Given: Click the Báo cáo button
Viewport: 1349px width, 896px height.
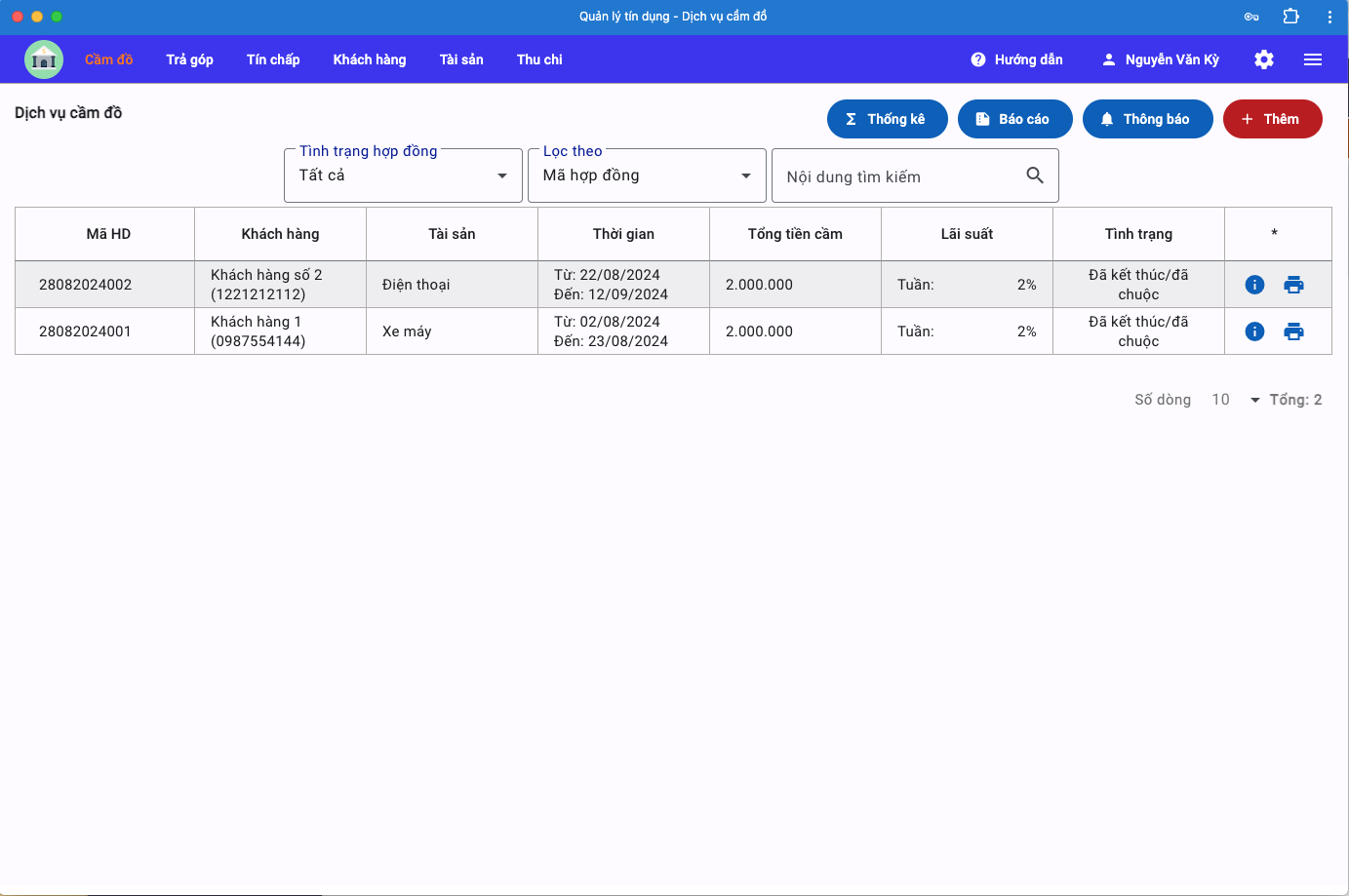Looking at the screenshot, I should (x=1015, y=119).
